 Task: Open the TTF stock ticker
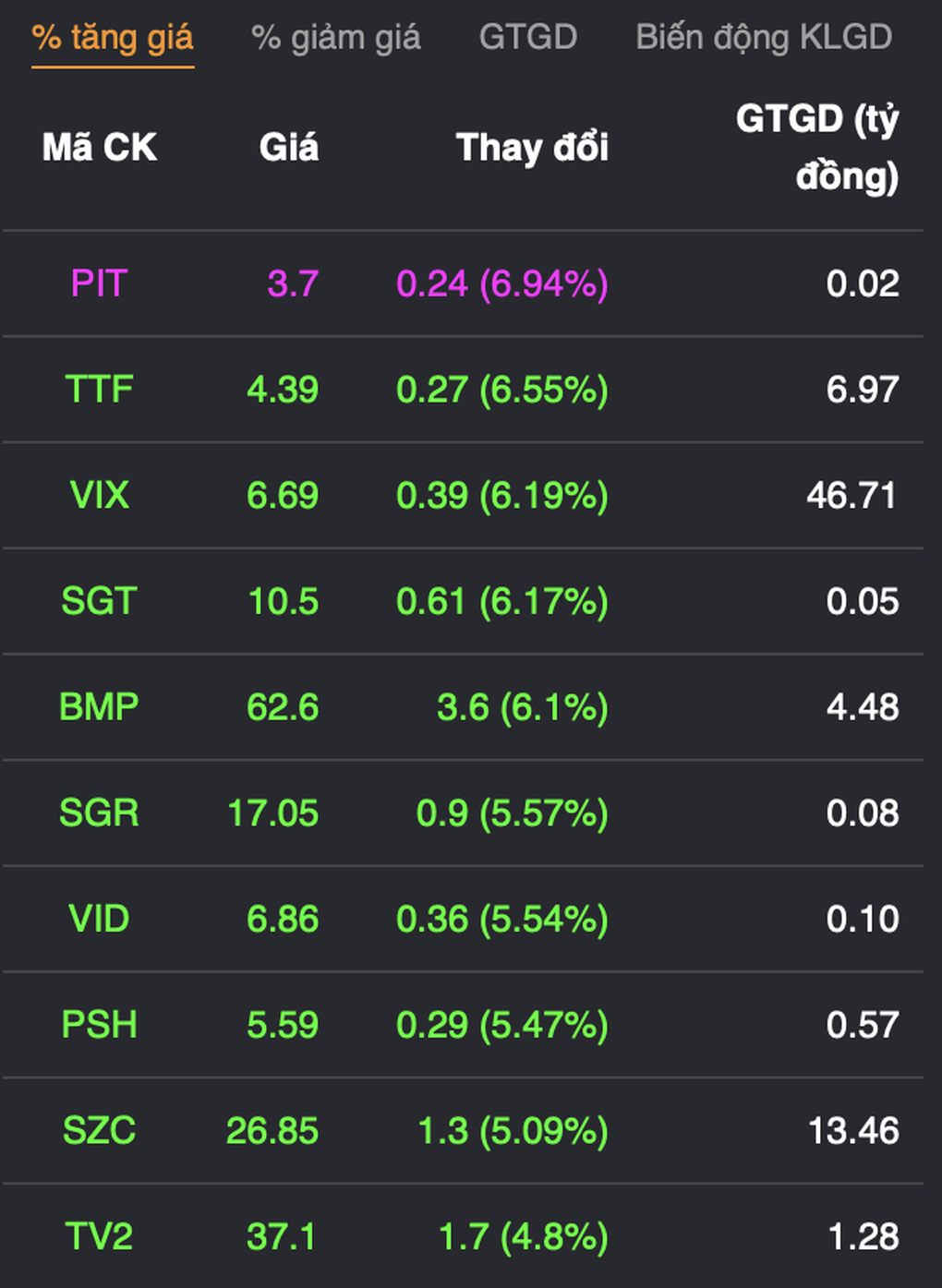point(99,390)
